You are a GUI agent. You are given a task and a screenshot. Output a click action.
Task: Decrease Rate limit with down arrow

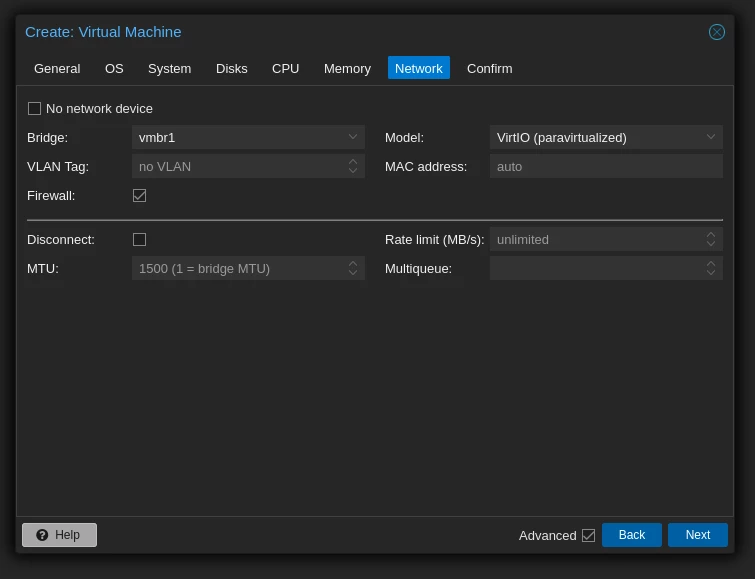pyautogui.click(x=711, y=244)
